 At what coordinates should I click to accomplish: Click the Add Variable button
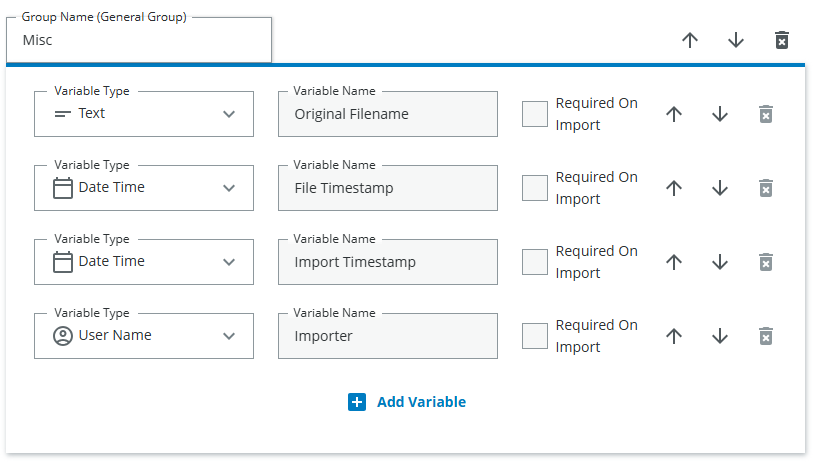(407, 402)
